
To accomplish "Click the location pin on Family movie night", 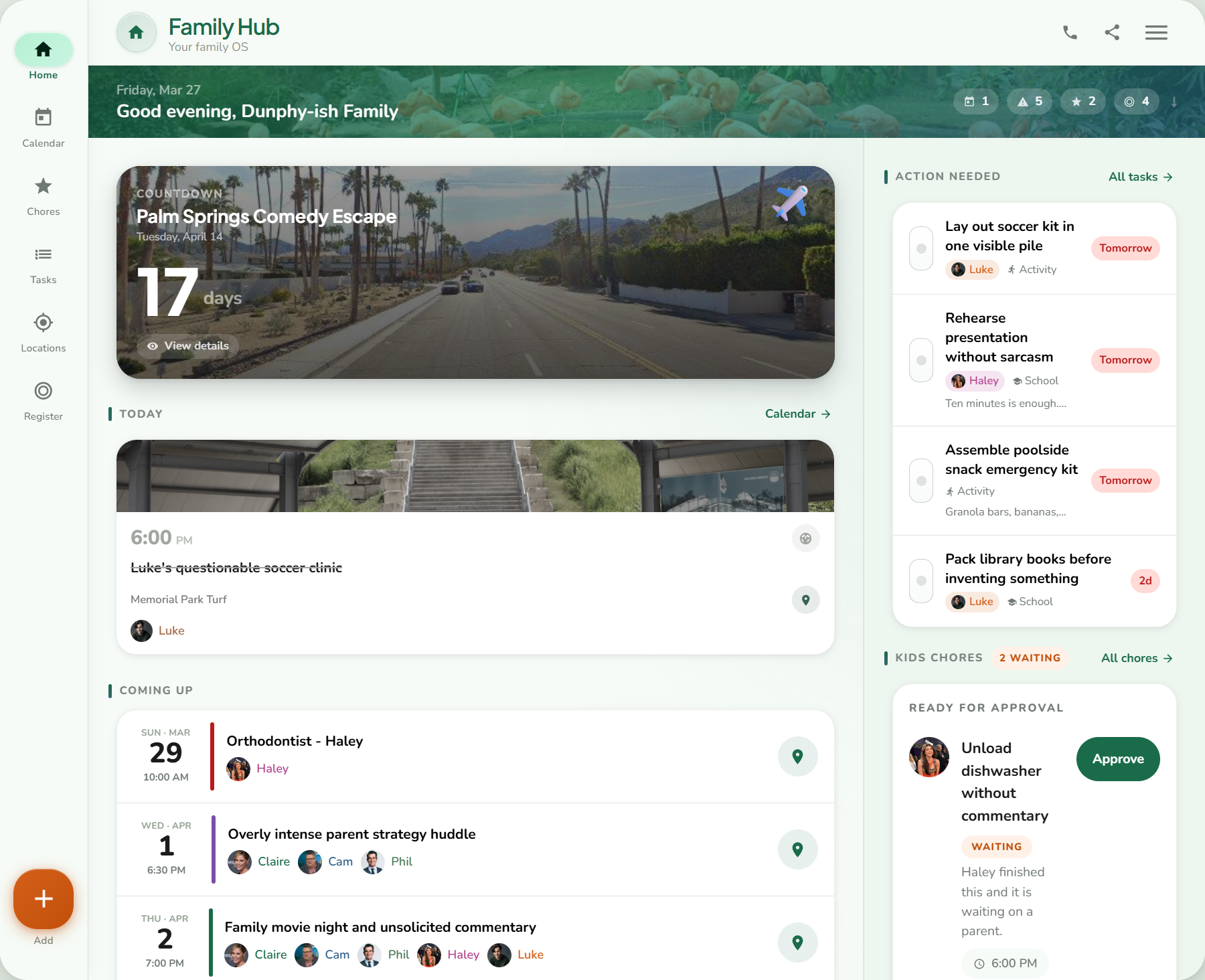I will (797, 942).
